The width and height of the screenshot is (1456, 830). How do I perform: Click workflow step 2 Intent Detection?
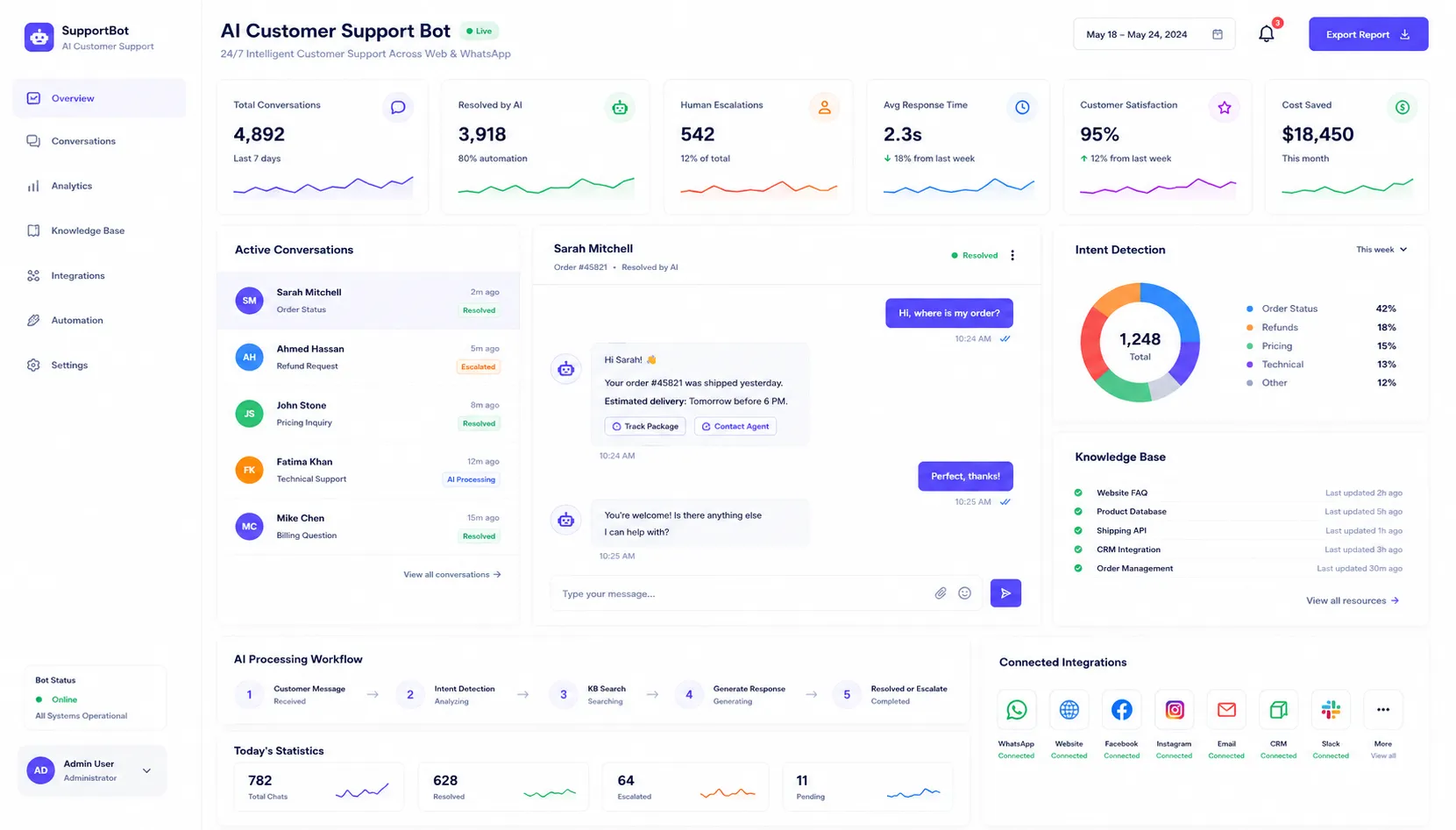(x=447, y=694)
